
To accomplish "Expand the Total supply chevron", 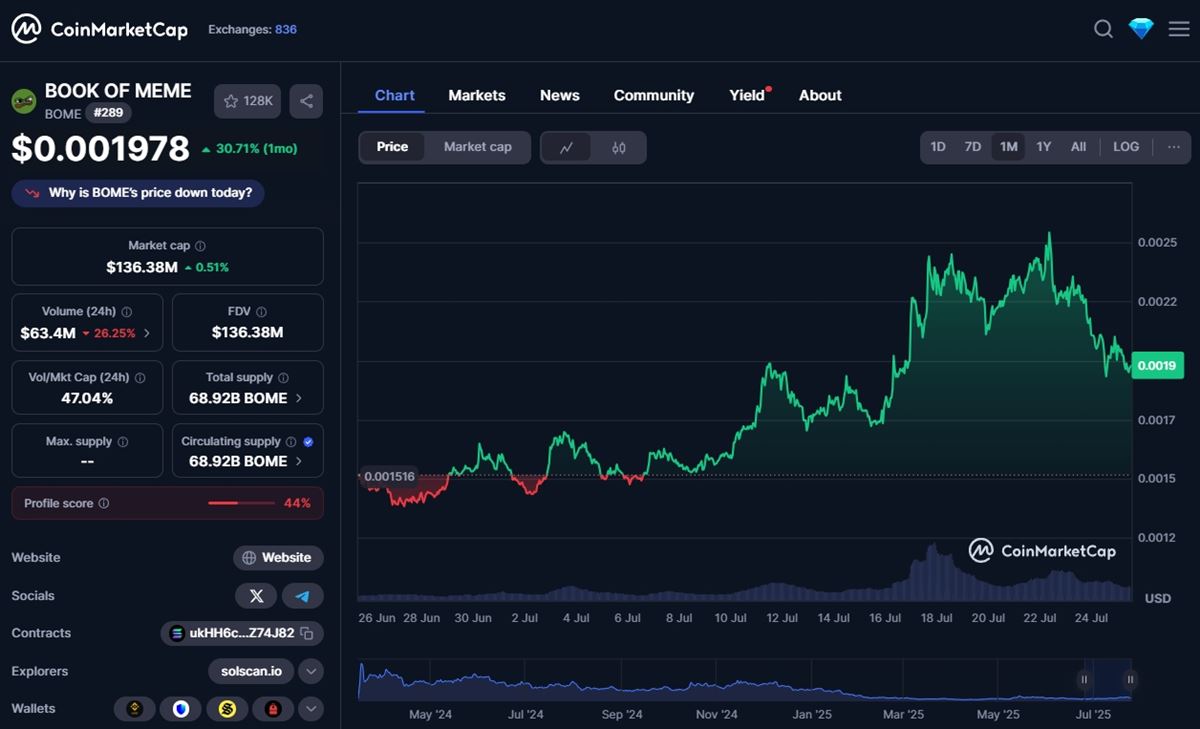I will click(299, 398).
